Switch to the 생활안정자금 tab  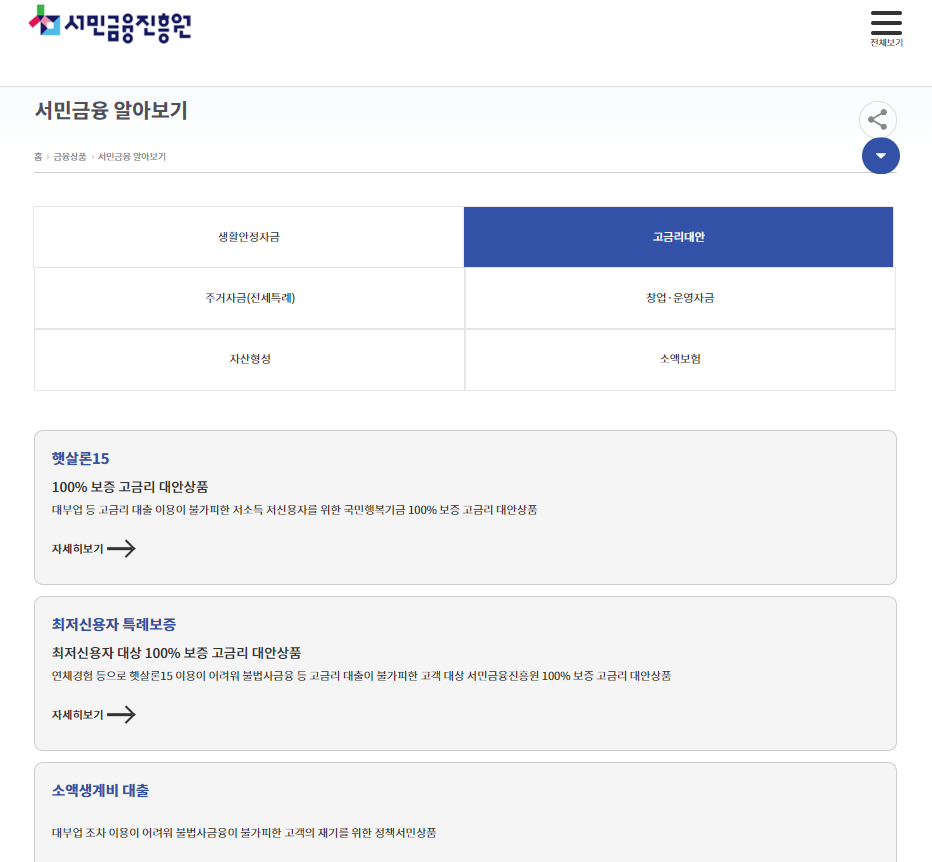pos(249,236)
